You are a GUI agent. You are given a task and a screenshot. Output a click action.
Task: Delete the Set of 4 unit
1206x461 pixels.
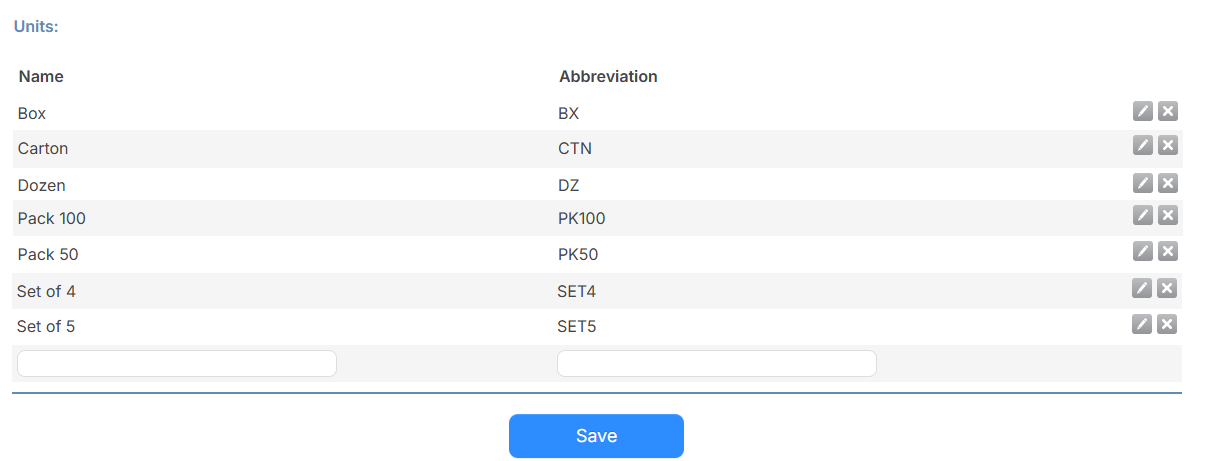[x=1166, y=289]
